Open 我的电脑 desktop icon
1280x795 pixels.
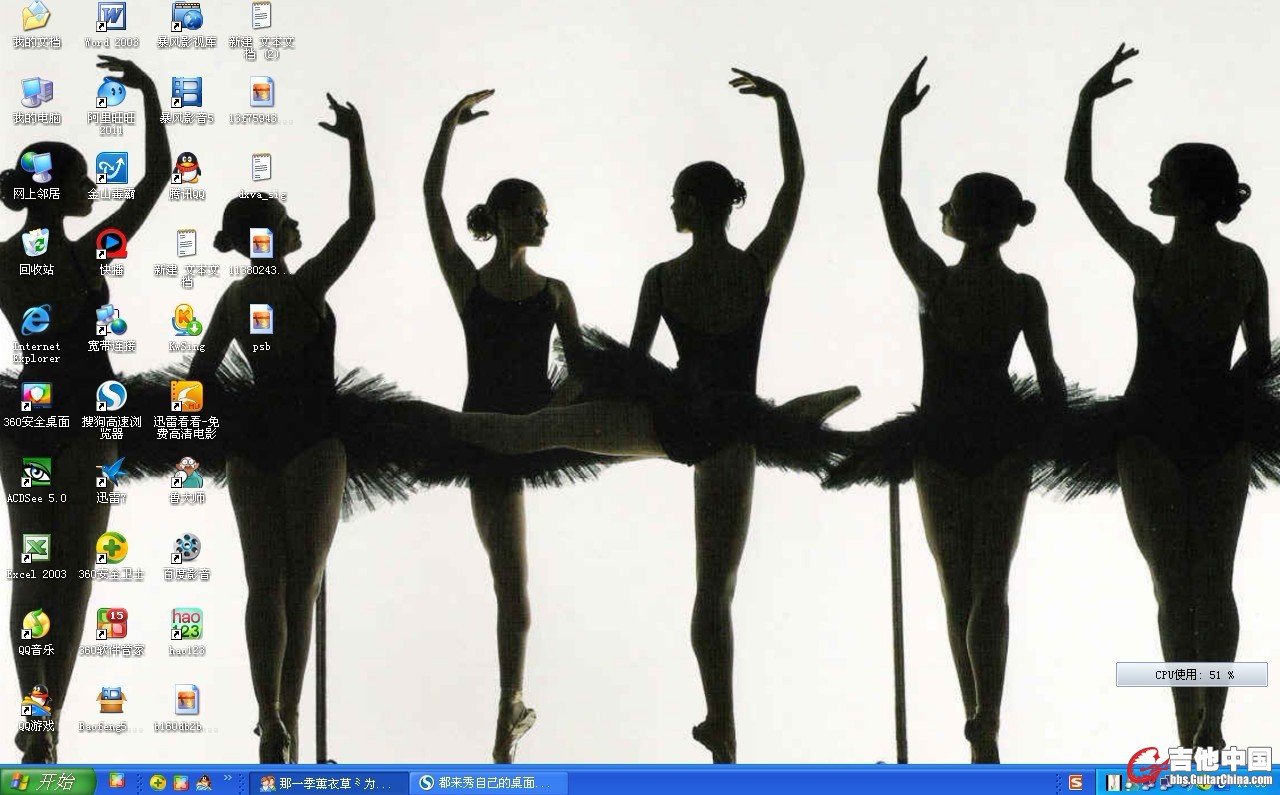(36, 94)
